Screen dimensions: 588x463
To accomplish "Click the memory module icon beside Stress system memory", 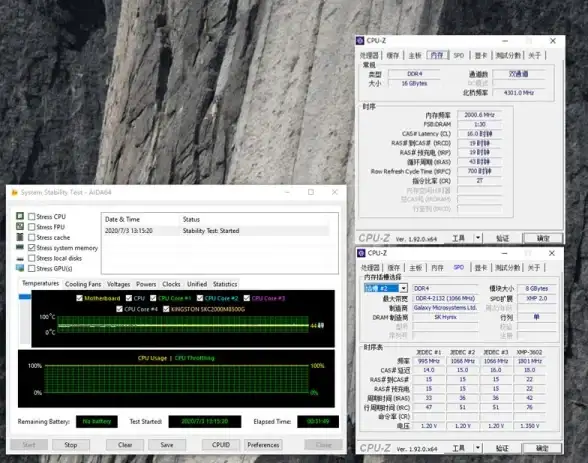I will coord(20,247).
